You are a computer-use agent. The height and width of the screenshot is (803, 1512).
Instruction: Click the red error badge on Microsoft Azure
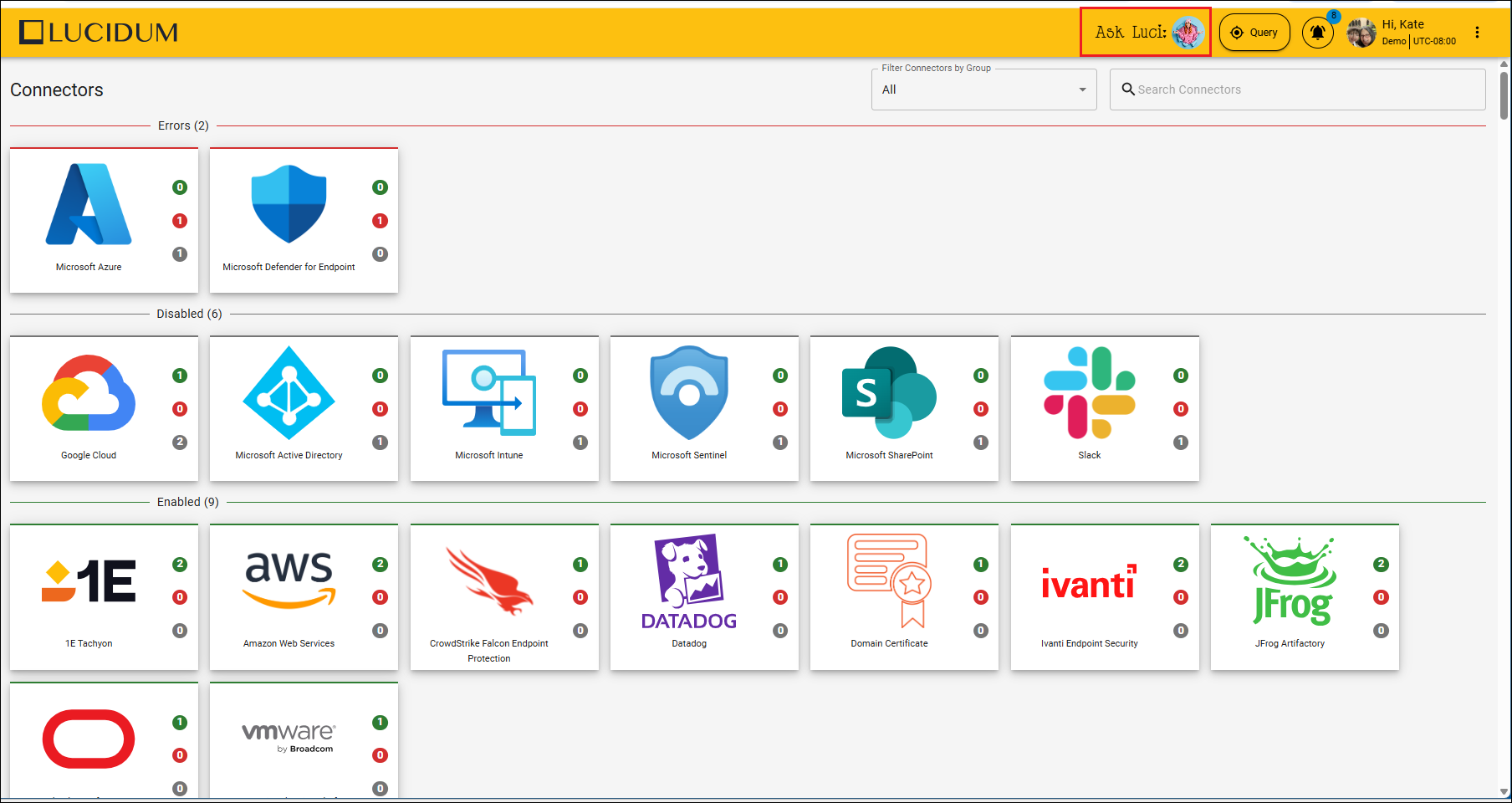point(180,221)
